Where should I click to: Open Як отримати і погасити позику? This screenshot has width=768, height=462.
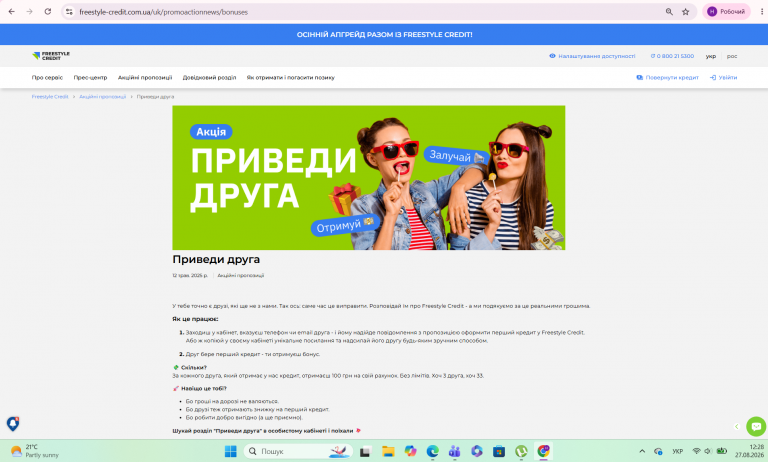click(290, 77)
